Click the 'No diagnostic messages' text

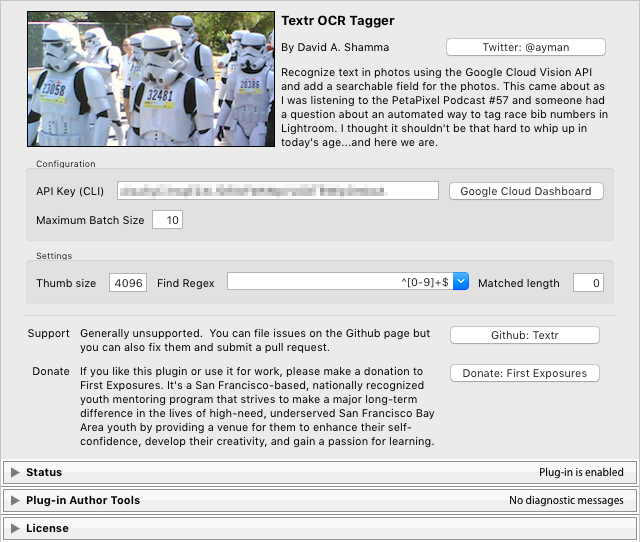click(566, 500)
